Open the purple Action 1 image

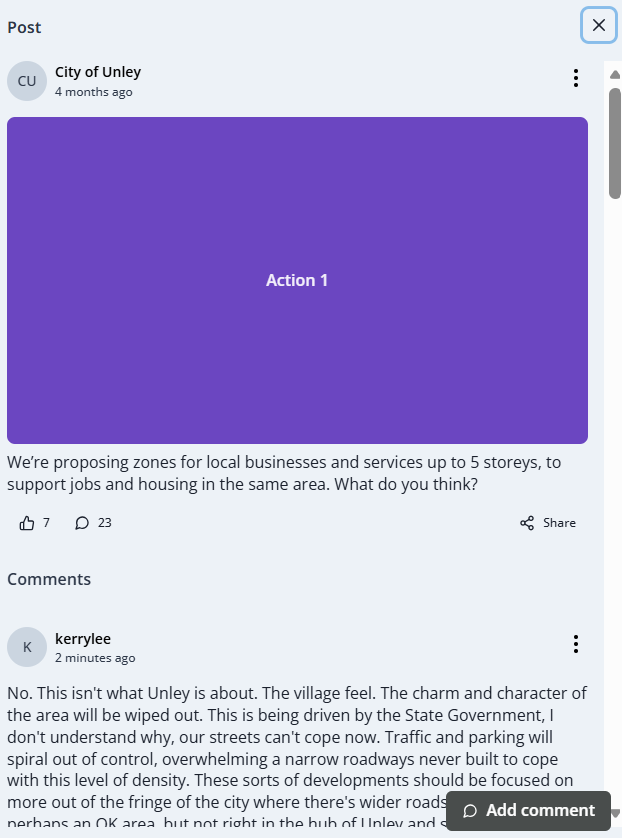point(297,280)
